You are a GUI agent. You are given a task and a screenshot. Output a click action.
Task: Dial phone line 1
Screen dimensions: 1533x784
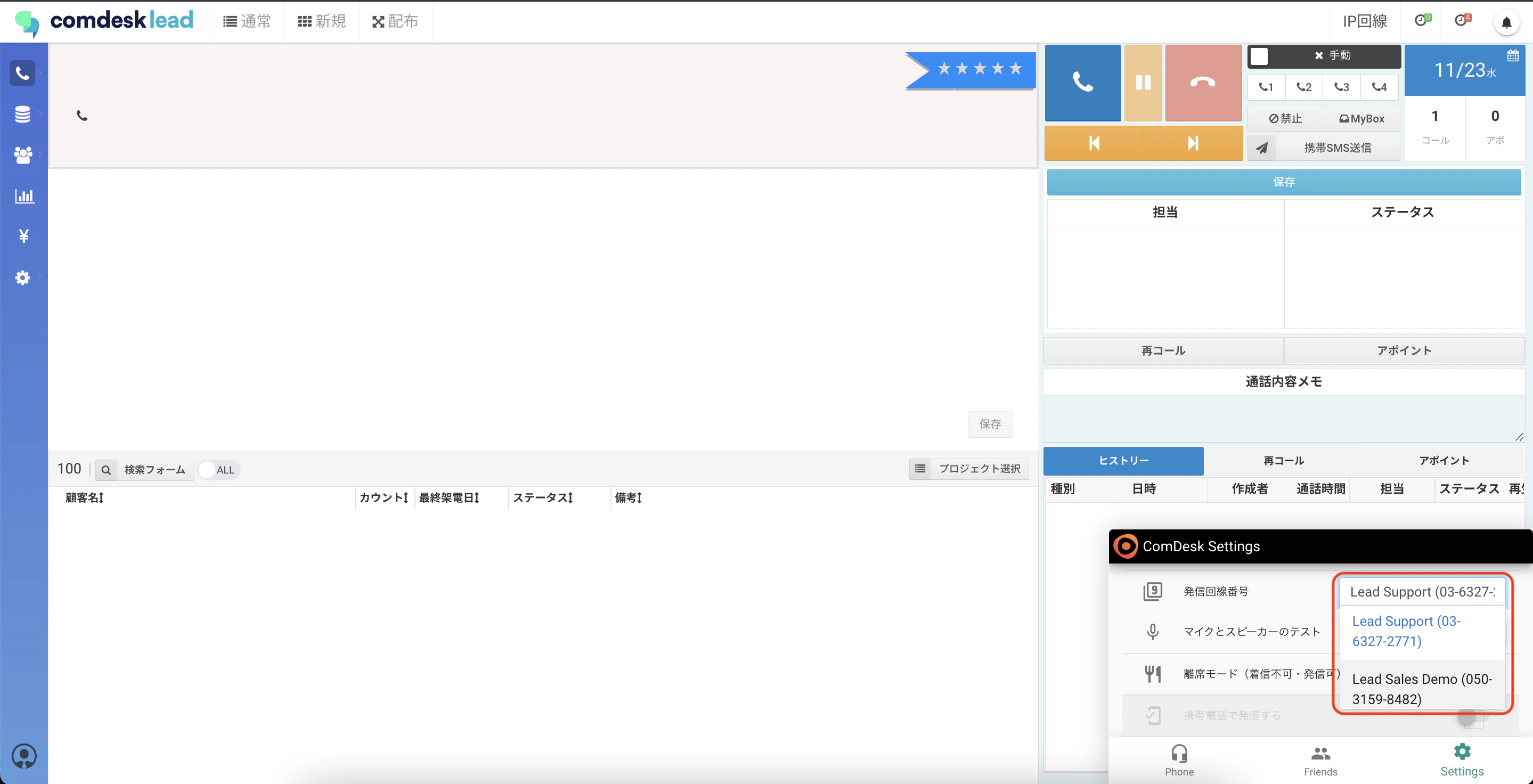click(x=1266, y=87)
